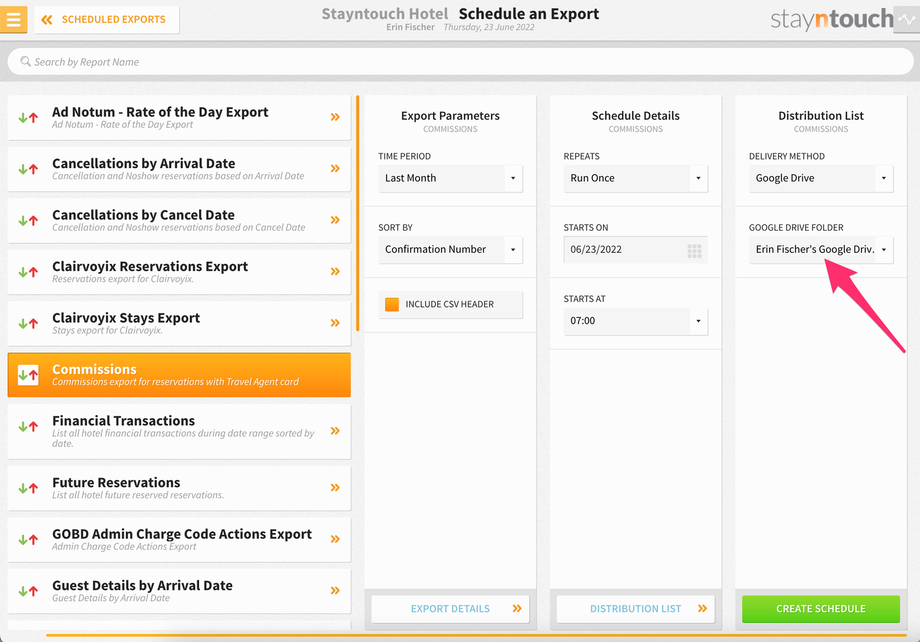Click arrows icon for Financial Transactions

click(x=28, y=427)
